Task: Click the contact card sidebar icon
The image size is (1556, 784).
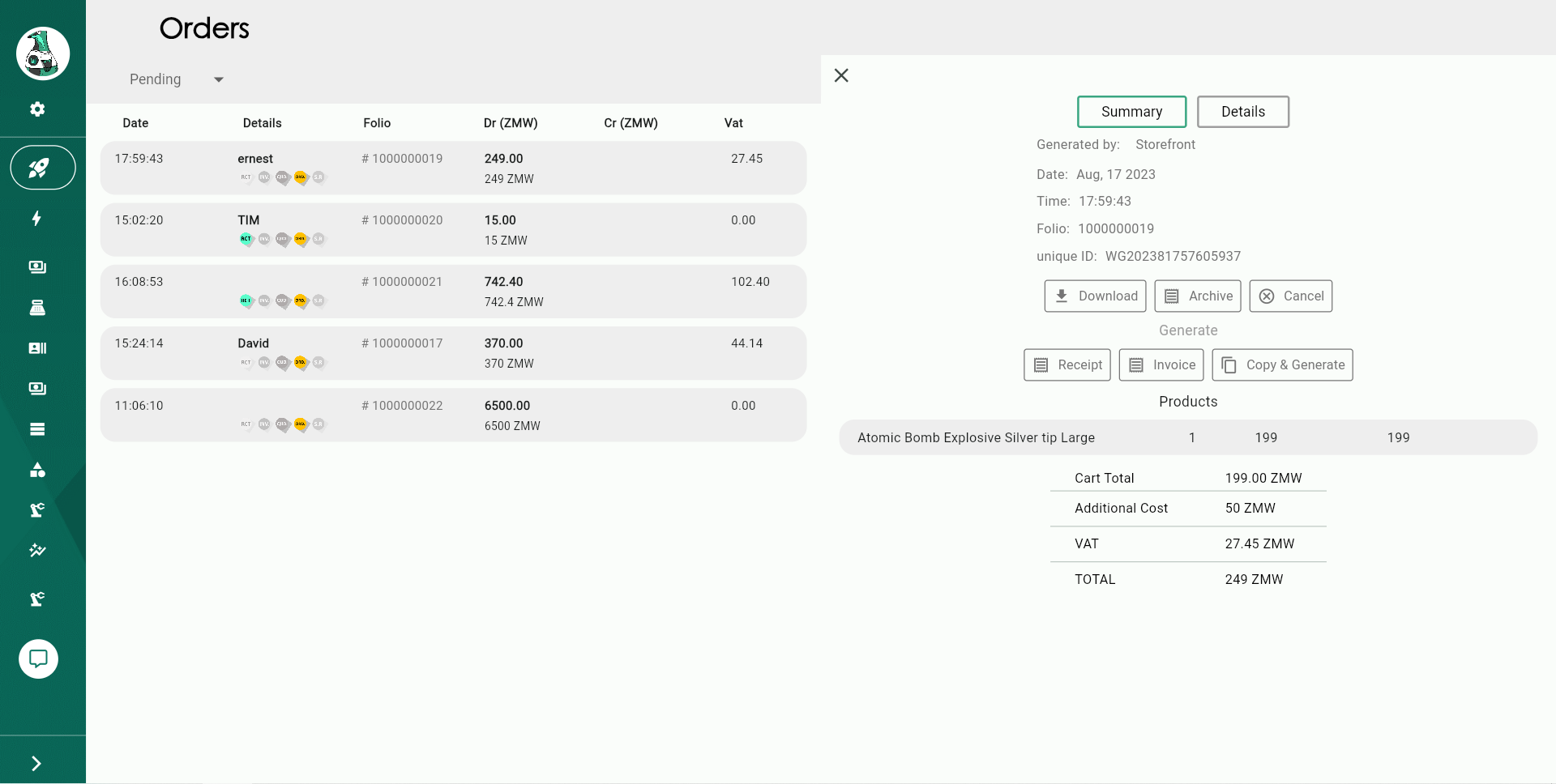Action: (x=37, y=348)
